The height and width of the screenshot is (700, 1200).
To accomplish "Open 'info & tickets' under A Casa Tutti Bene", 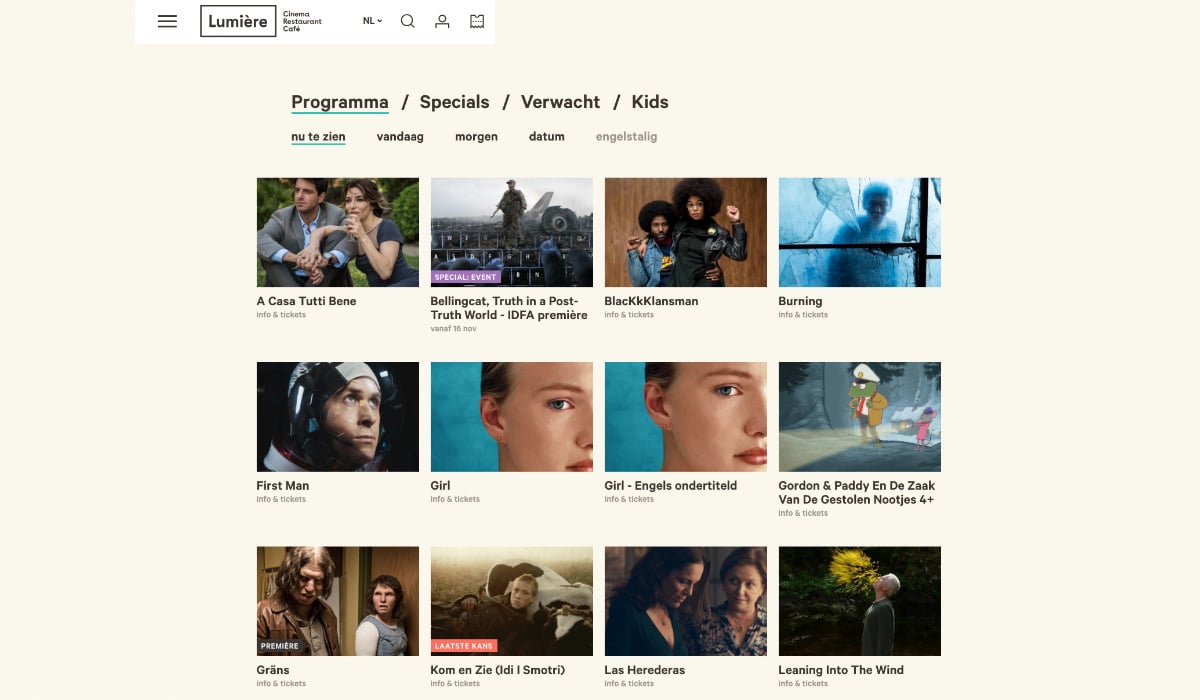I will 281,315.
